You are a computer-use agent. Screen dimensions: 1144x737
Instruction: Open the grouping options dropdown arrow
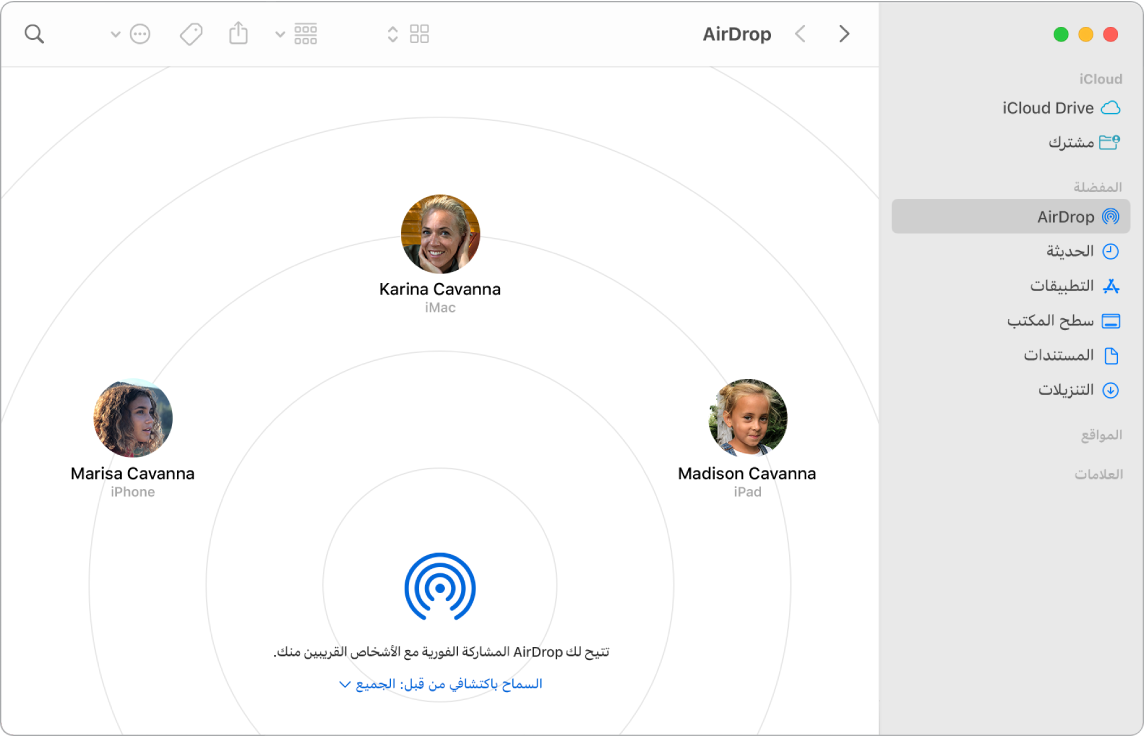pos(279,33)
